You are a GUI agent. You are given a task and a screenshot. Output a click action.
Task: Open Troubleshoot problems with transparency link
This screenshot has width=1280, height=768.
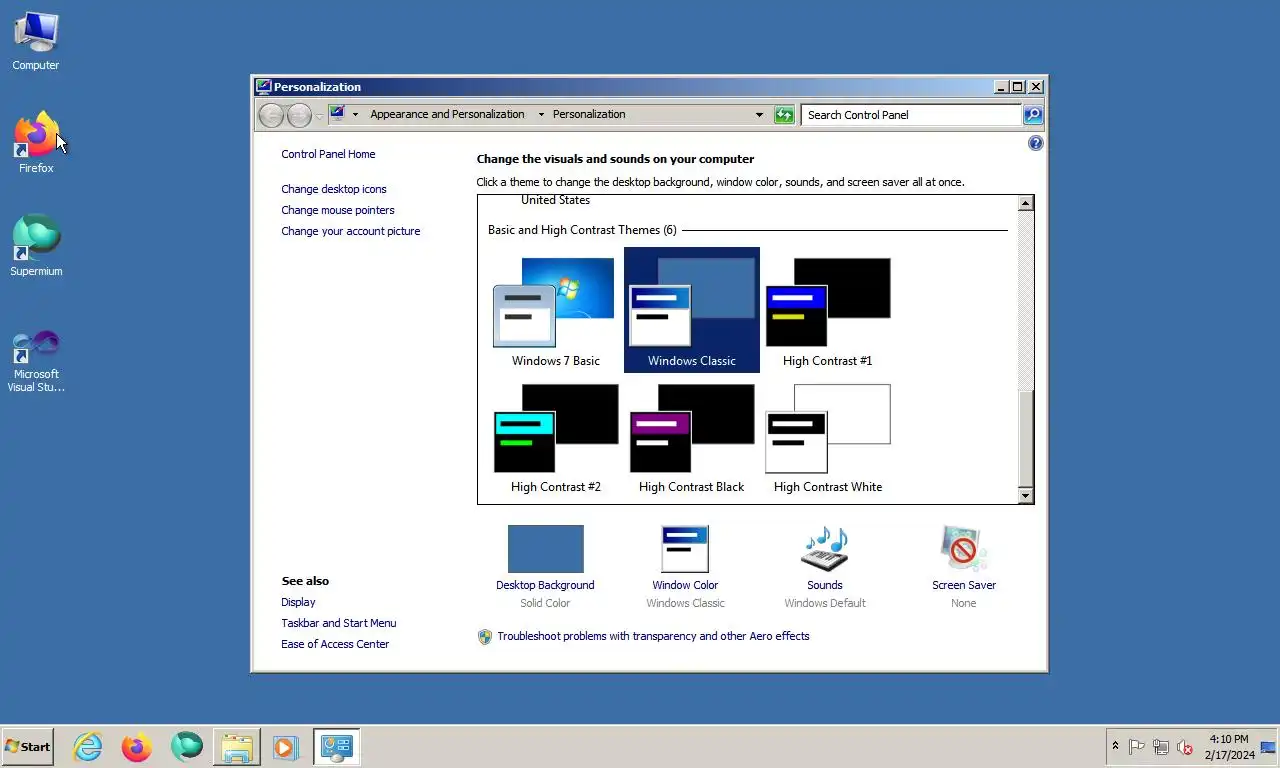click(653, 636)
